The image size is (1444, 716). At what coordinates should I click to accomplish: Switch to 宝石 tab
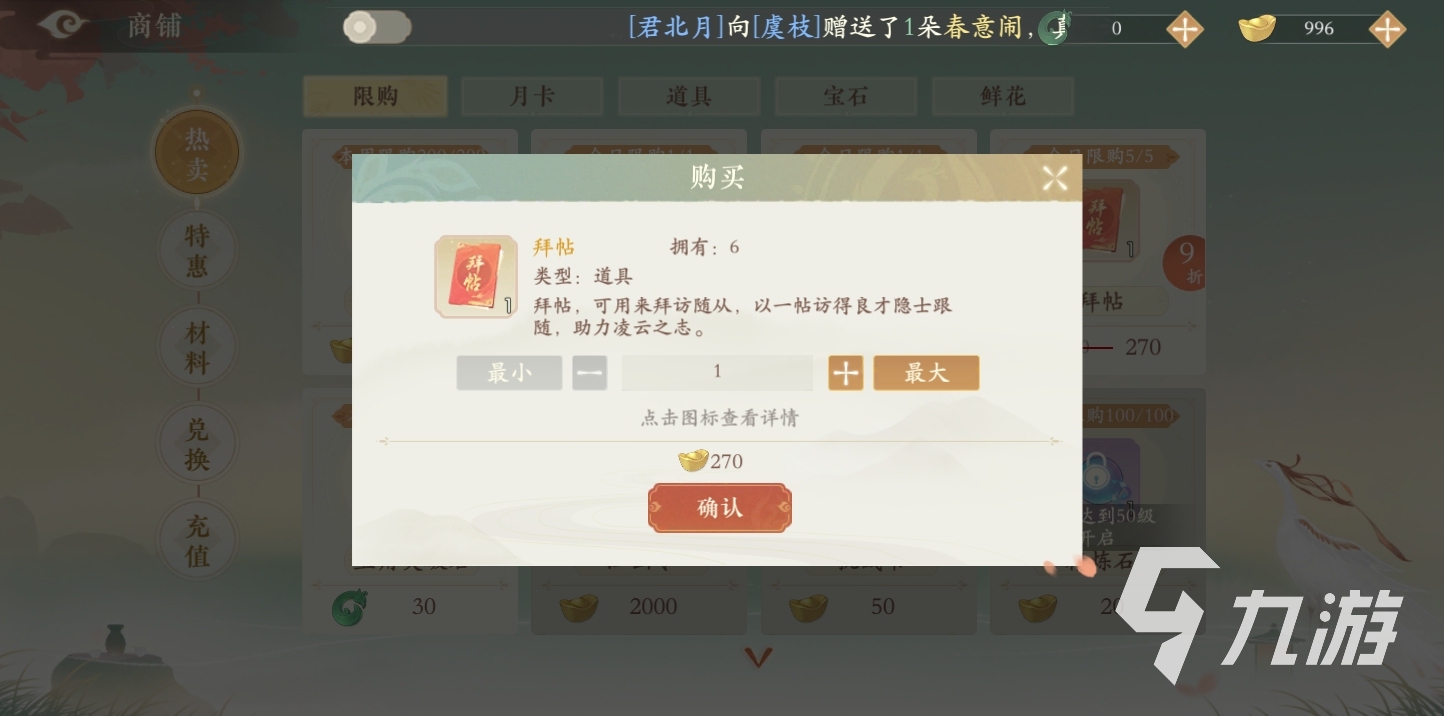pyautogui.click(x=846, y=96)
